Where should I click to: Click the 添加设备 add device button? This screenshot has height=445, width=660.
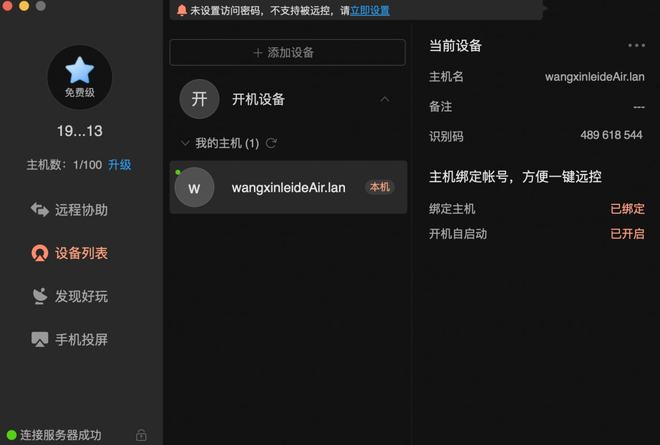(x=287, y=52)
